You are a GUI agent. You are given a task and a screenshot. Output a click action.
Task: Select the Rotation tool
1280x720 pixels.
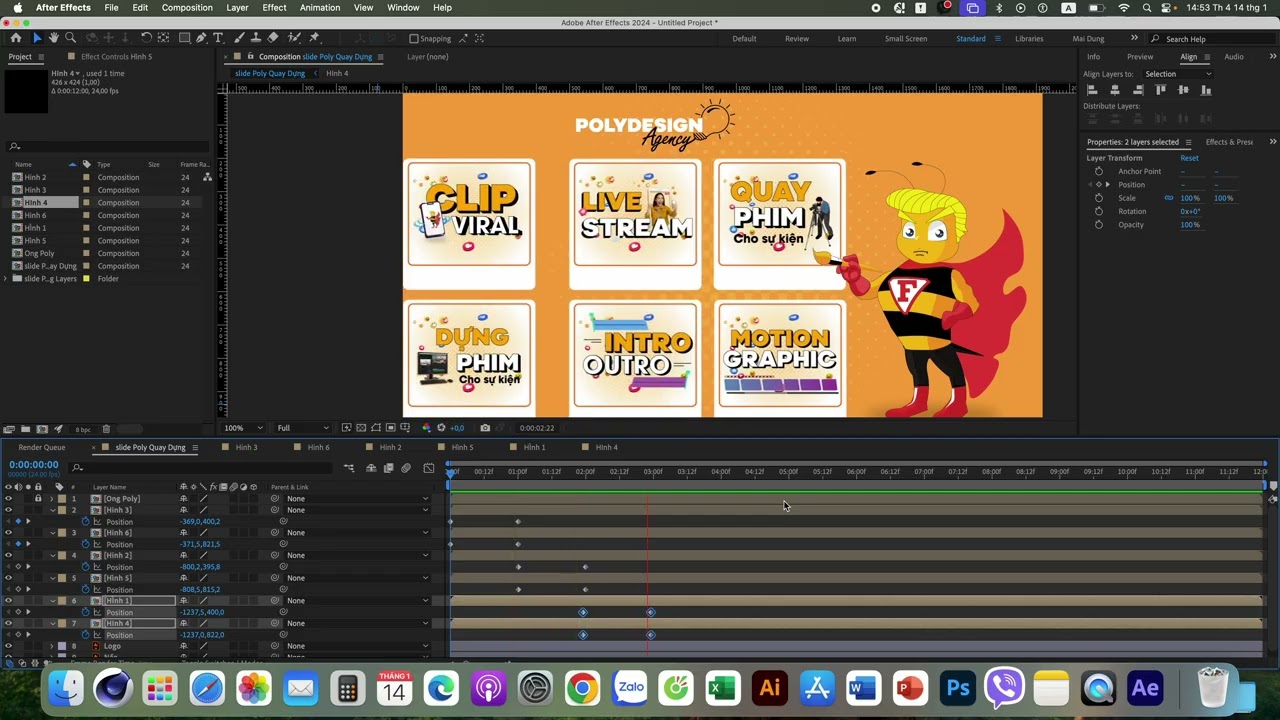[147, 38]
